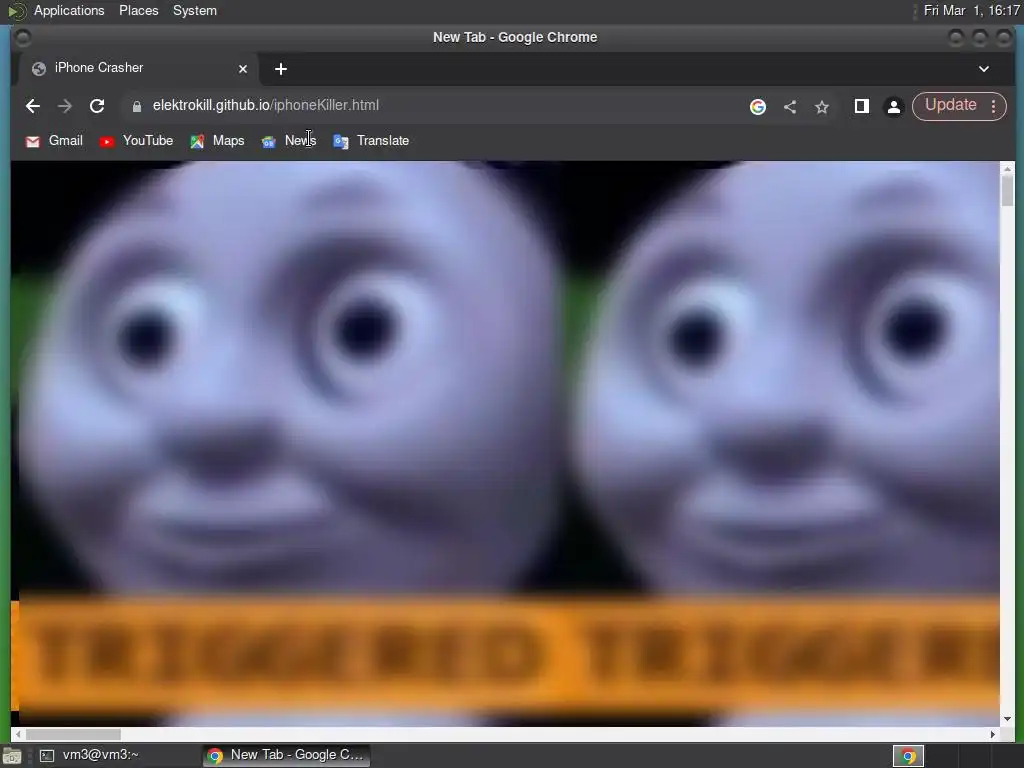1024x768 pixels.
Task: Click the vertical scrollbar down arrow
Action: tap(1008, 719)
